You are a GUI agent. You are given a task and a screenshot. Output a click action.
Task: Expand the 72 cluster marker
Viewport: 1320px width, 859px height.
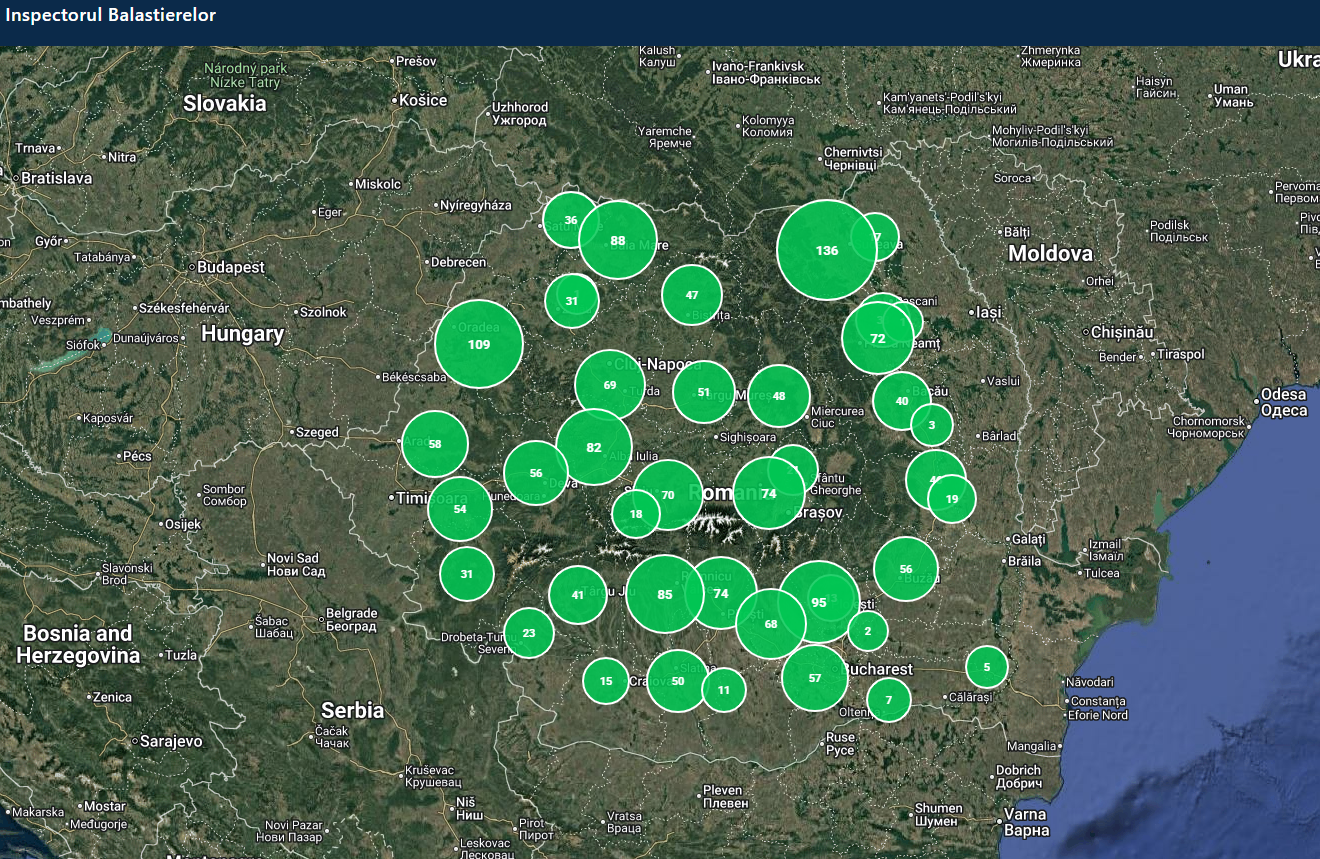(x=878, y=338)
